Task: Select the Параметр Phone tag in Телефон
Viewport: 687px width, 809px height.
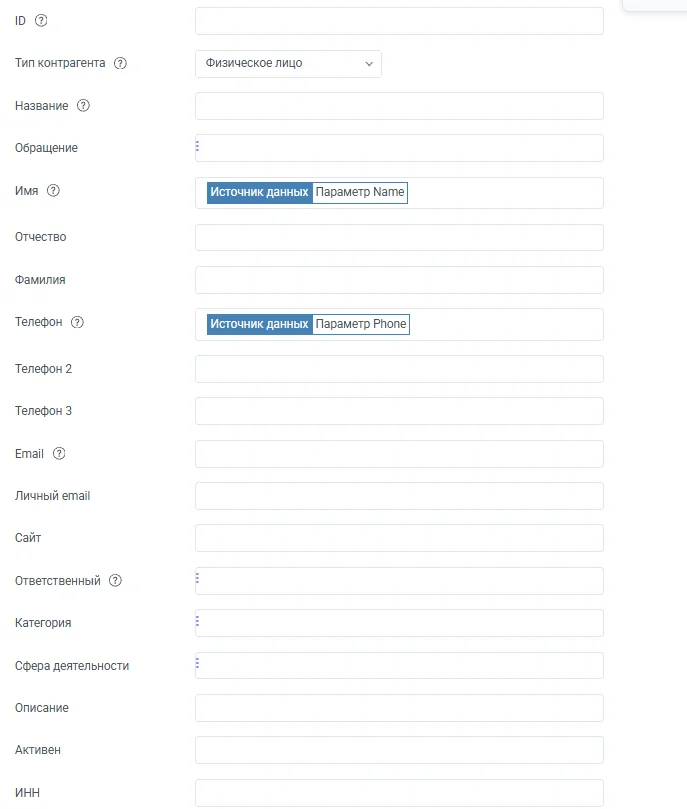Action: point(361,325)
